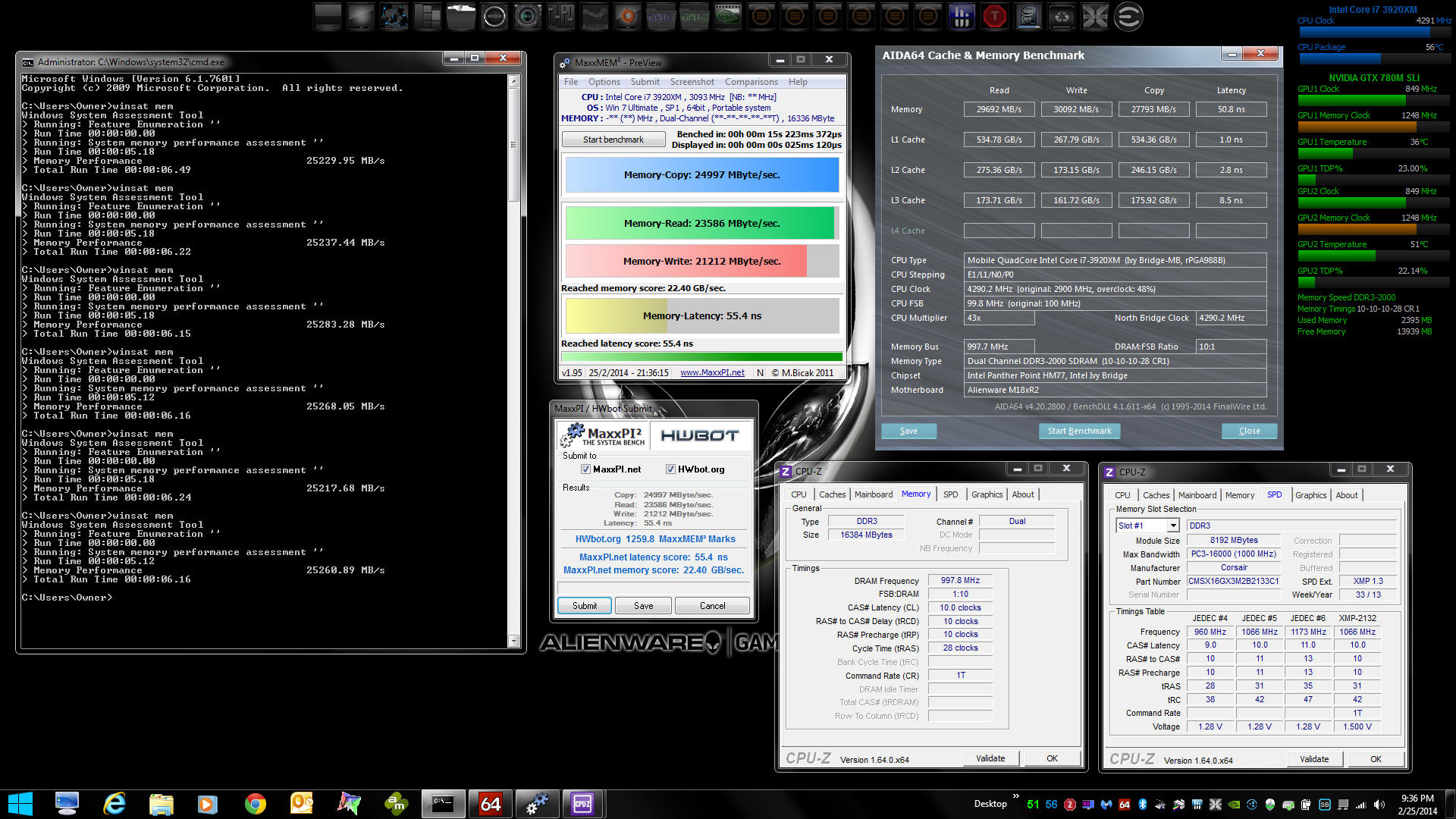Image resolution: width=1456 pixels, height=819 pixels.
Task: Click Cancel in HWbot Submit dialog
Action: pyautogui.click(x=712, y=606)
